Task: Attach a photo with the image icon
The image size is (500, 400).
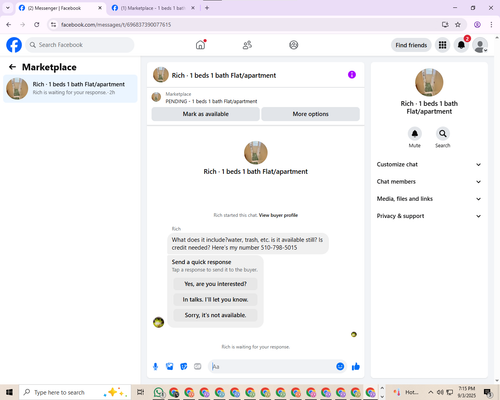Action: (170, 367)
